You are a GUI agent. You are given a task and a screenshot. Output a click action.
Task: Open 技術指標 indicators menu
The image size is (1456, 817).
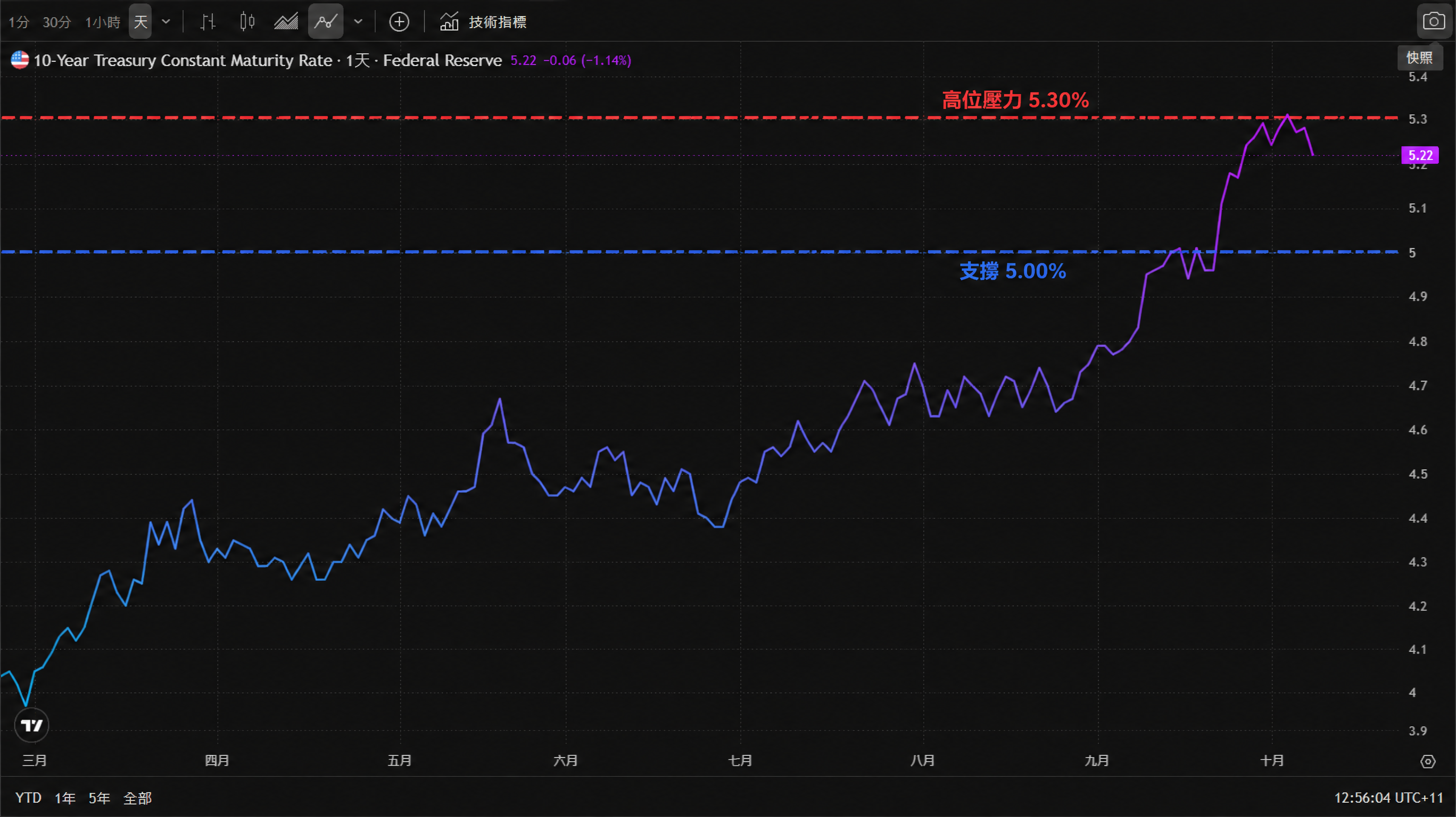point(483,22)
